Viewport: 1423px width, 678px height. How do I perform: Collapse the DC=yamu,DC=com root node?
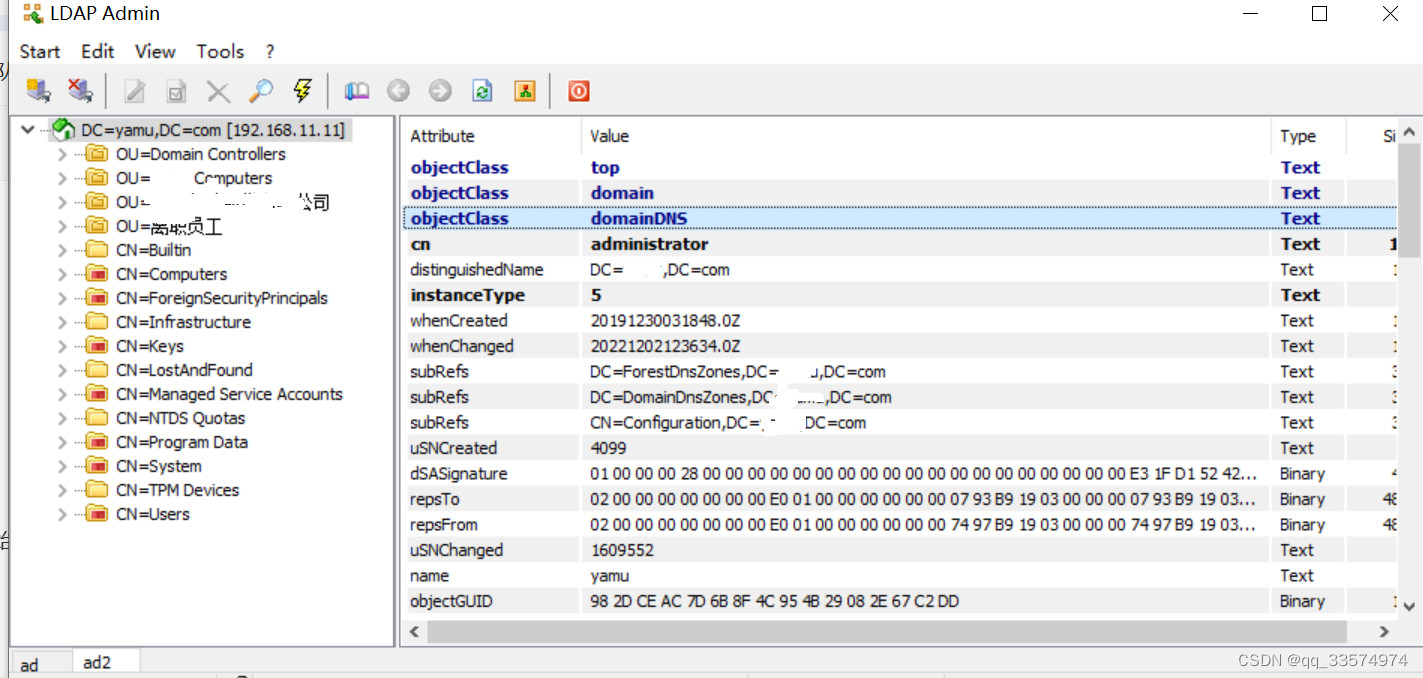[27, 129]
